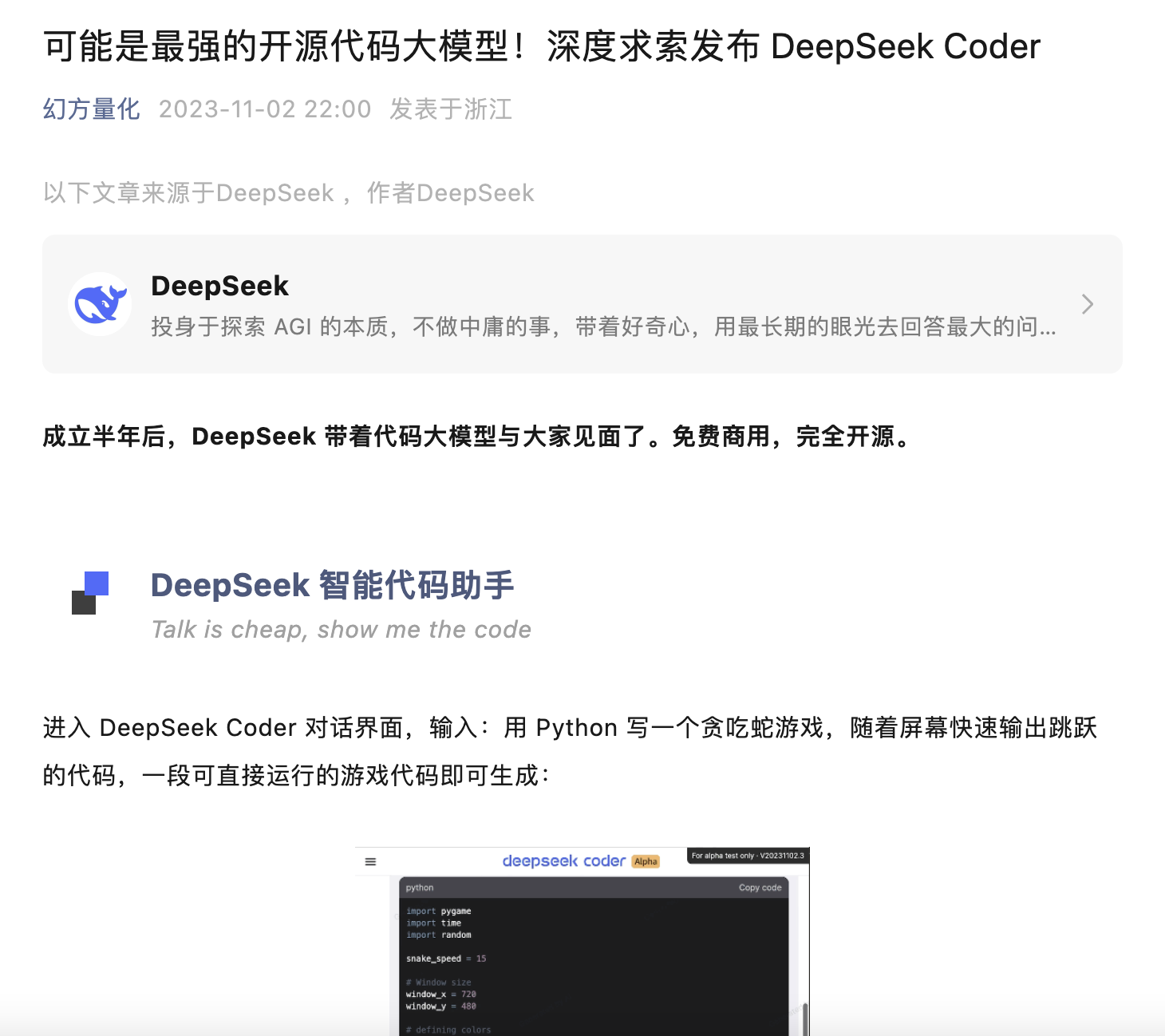Open the 幻方量化 account link
Image resolution: width=1165 pixels, height=1036 pixels.
[x=92, y=109]
